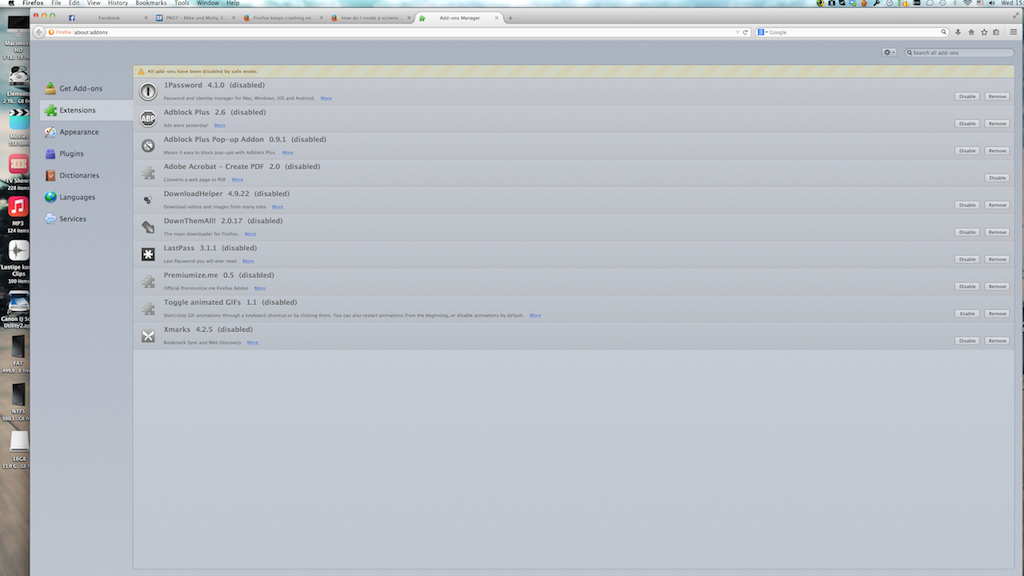Click More link for Toggle animated GIFs

(x=536, y=315)
